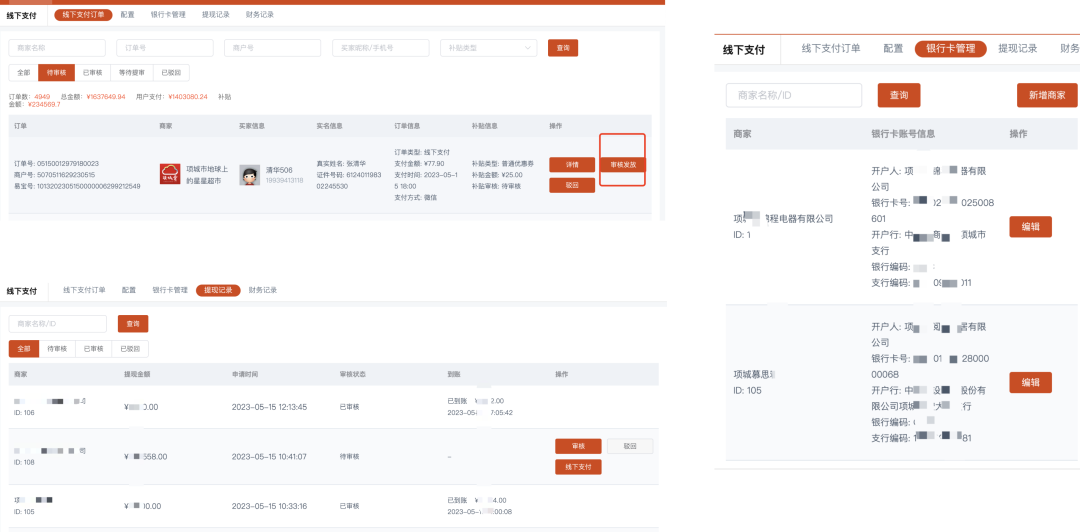Select 已驳回 filter in withdrawal records panel
Image resolution: width=1080 pixels, height=532 pixels.
click(x=130, y=349)
